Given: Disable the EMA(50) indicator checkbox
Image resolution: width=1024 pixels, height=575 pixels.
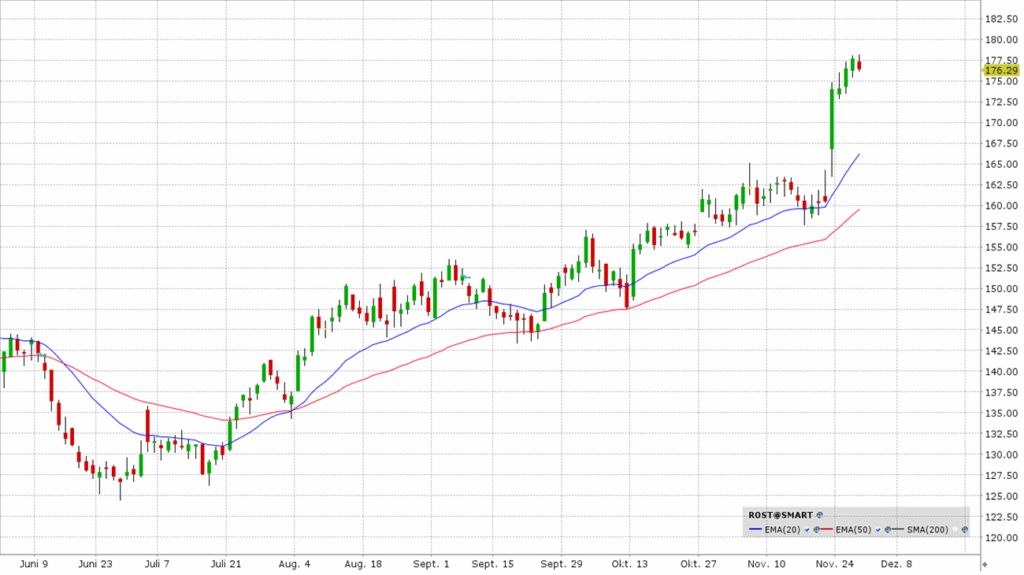Looking at the screenshot, I should click(878, 530).
